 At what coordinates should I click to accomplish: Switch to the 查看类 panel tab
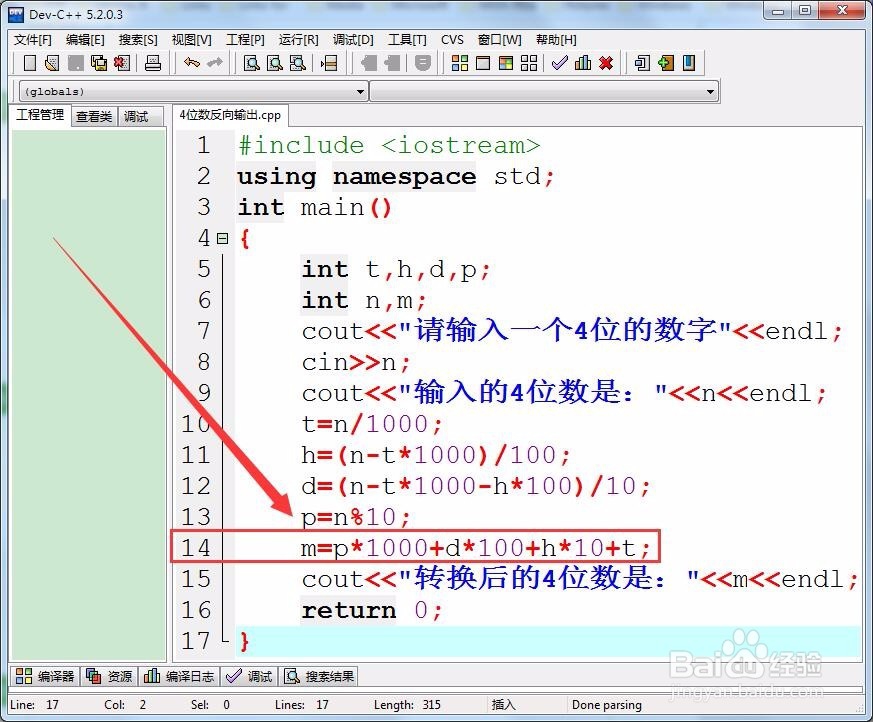94,116
